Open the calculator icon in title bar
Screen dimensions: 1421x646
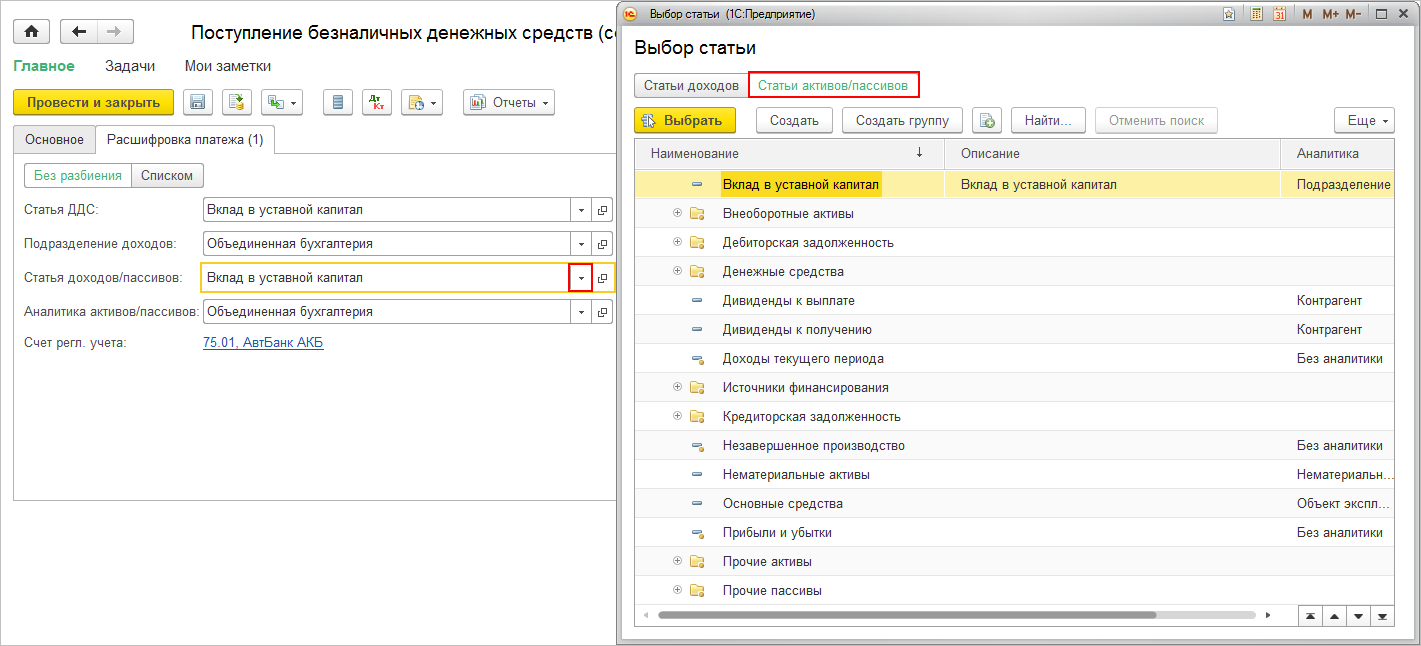click(x=1256, y=14)
